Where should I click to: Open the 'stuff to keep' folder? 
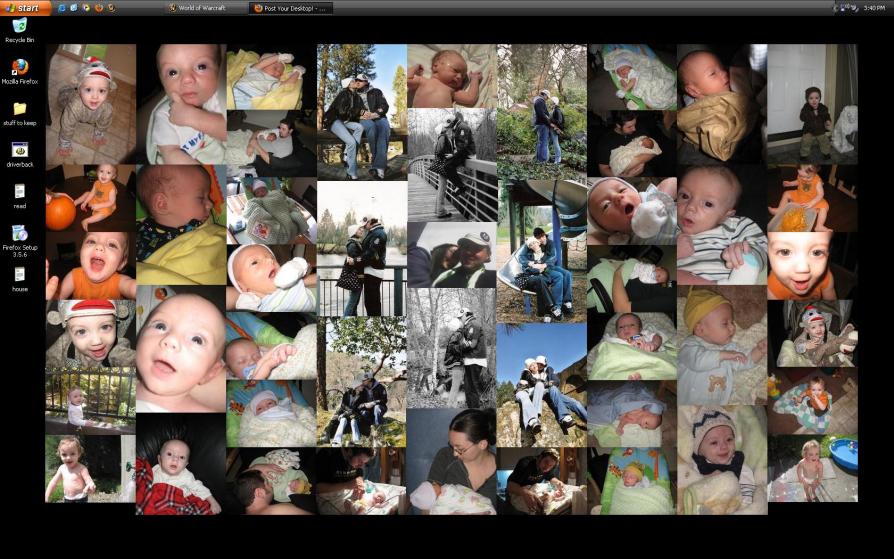19,109
